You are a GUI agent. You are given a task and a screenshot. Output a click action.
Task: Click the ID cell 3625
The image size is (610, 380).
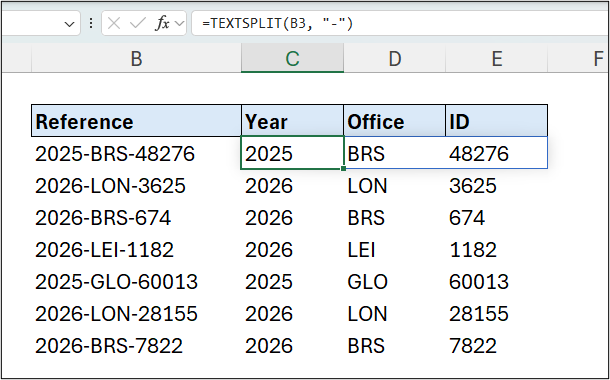tap(496, 186)
